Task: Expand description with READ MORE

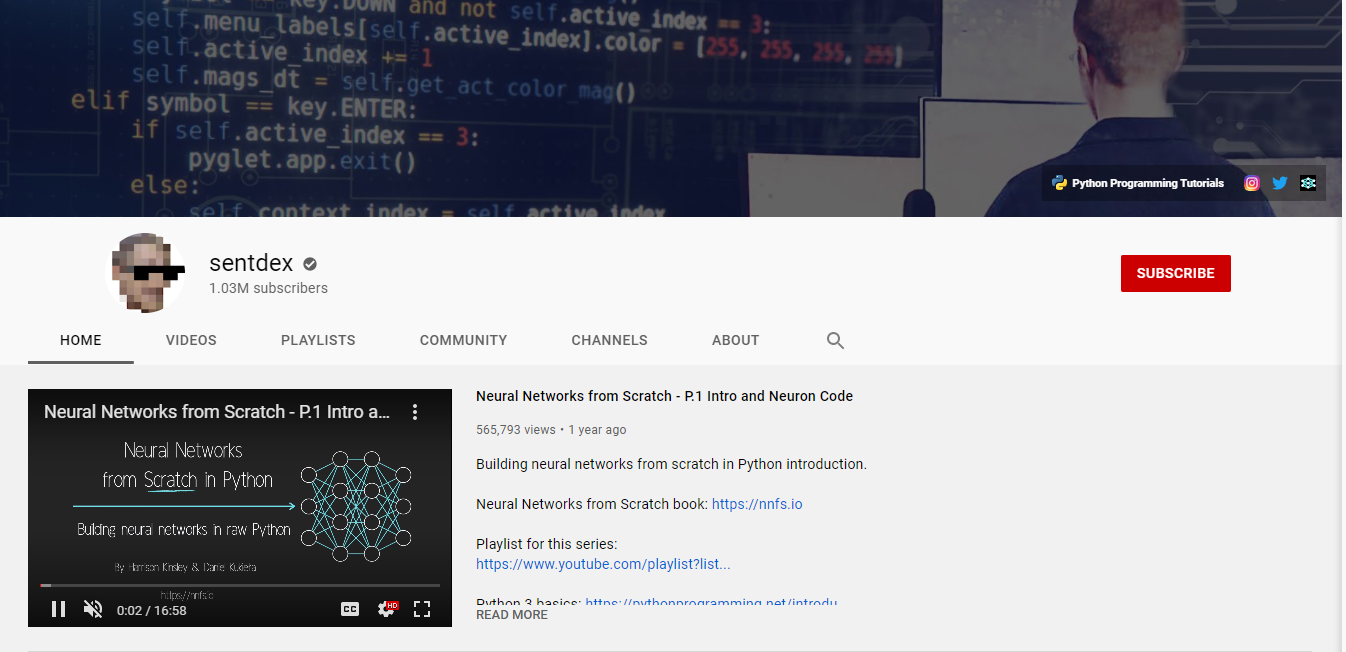Action: (x=512, y=615)
